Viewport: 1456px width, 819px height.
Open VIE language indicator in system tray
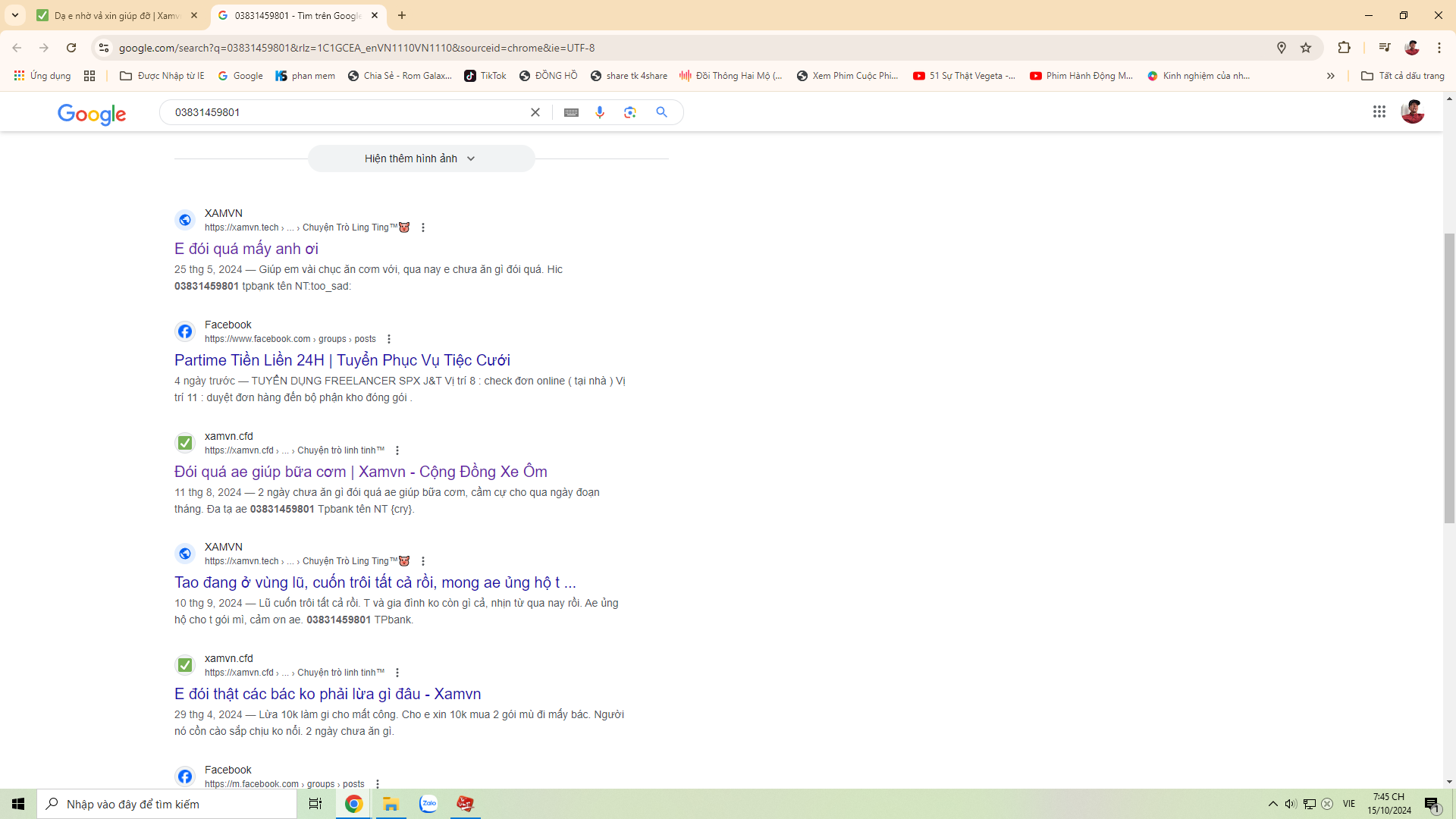pyautogui.click(x=1348, y=804)
